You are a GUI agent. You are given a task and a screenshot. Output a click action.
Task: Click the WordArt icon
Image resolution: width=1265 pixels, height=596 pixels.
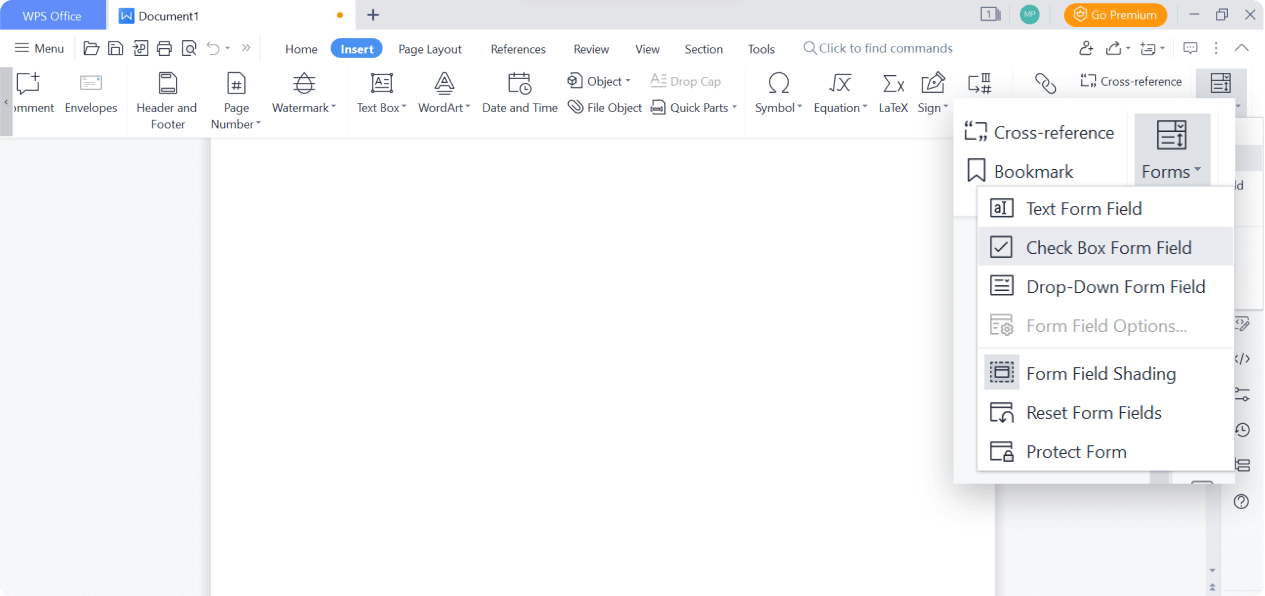(444, 94)
